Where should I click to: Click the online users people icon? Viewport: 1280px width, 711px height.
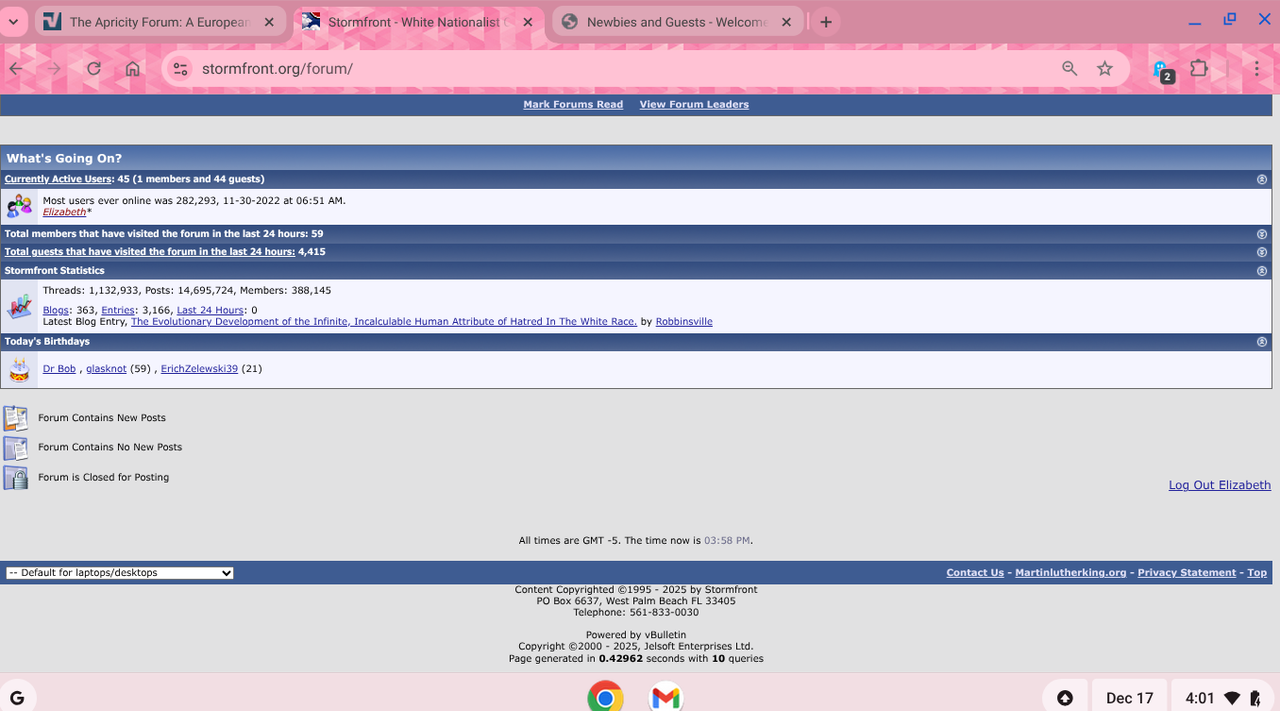[20, 206]
